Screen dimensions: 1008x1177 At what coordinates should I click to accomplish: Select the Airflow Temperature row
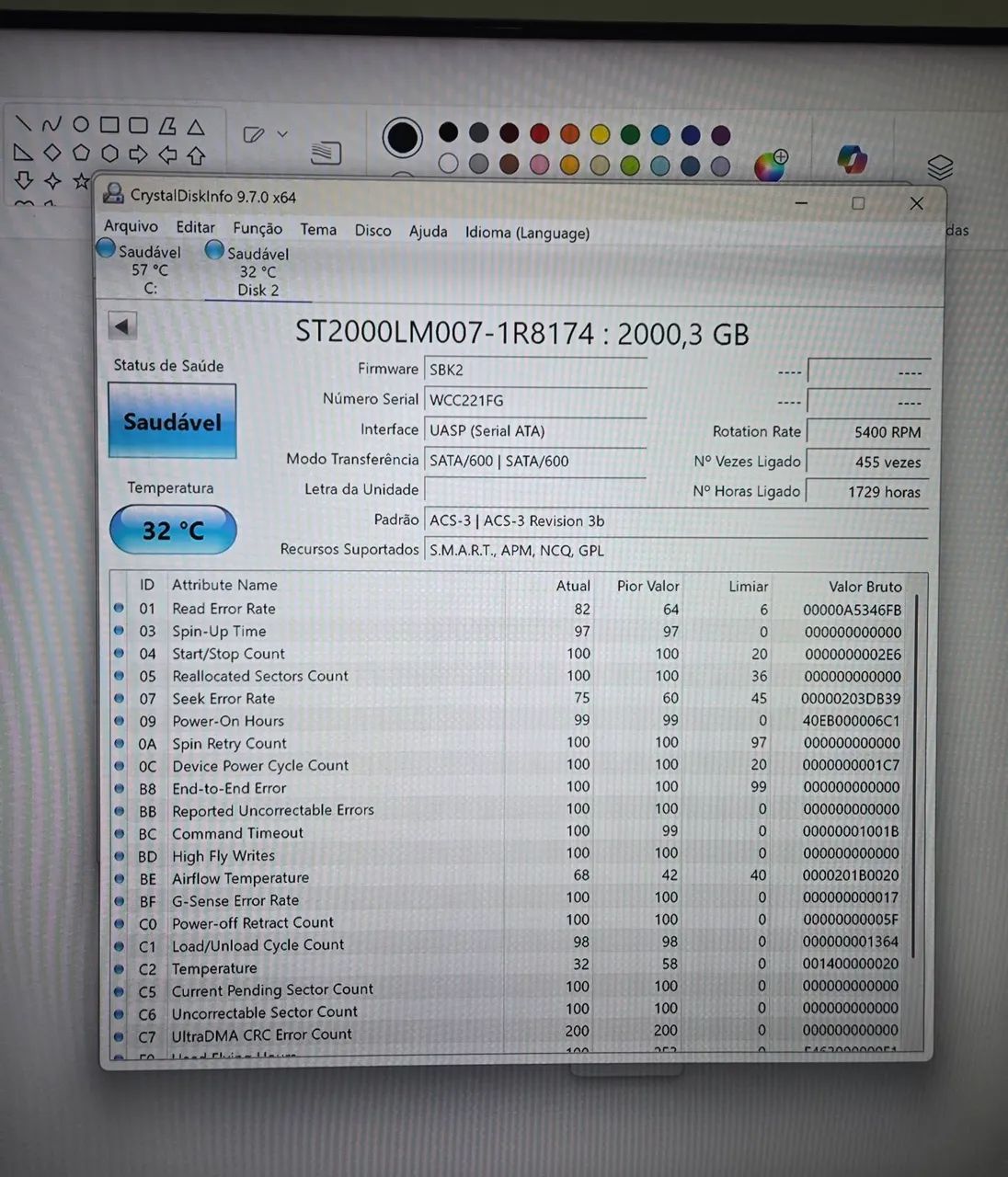pos(509,877)
